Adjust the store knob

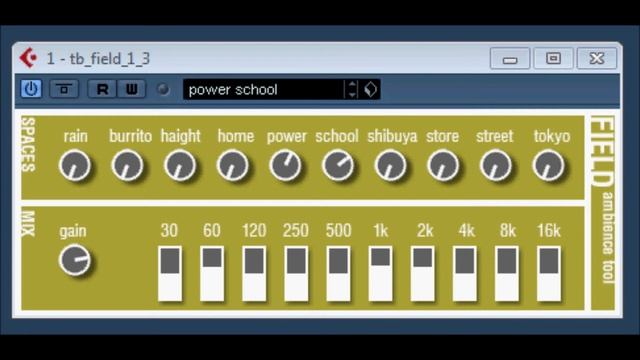(443, 165)
